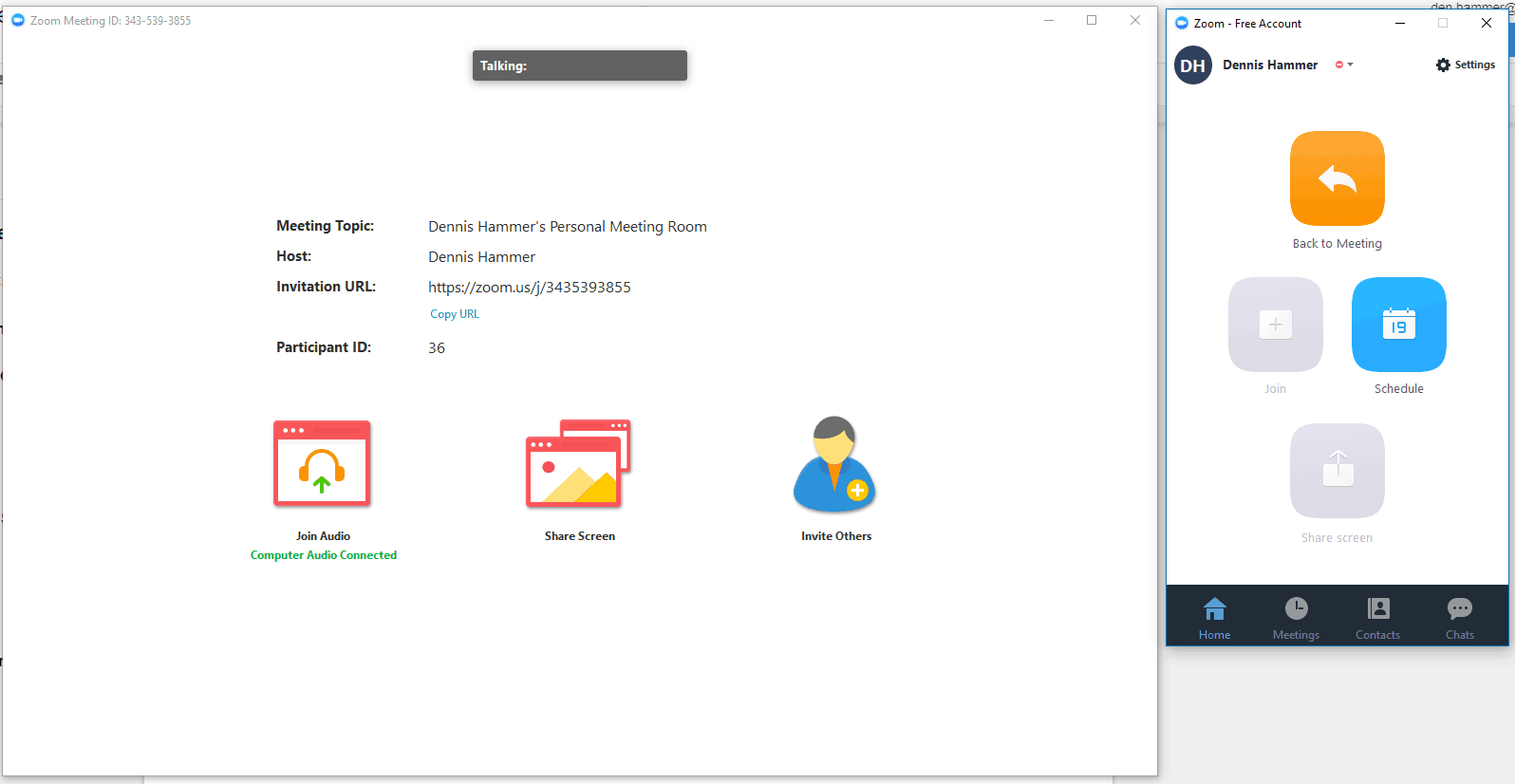1515x784 pixels.
Task: Click the Dennis Hammer name in Zoom panel
Action: click(x=1270, y=65)
